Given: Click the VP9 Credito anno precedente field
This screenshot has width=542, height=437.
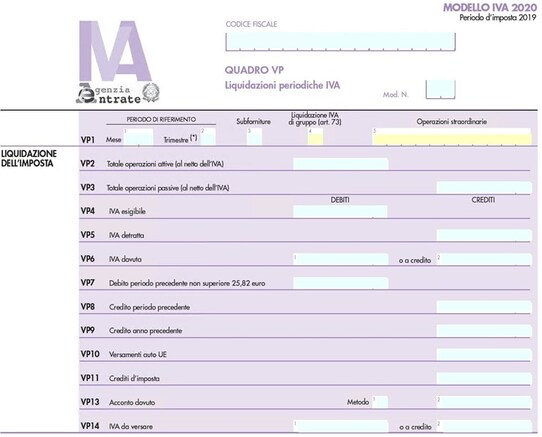Looking at the screenshot, I should click(484, 331).
